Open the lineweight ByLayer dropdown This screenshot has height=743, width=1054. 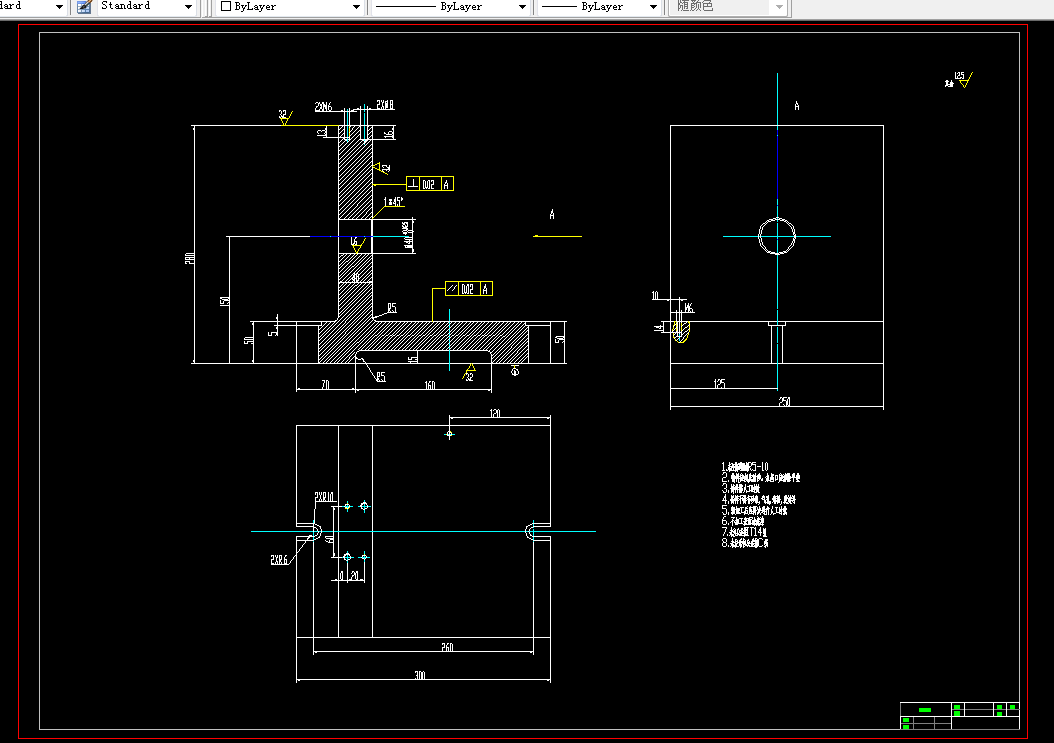click(600, 7)
